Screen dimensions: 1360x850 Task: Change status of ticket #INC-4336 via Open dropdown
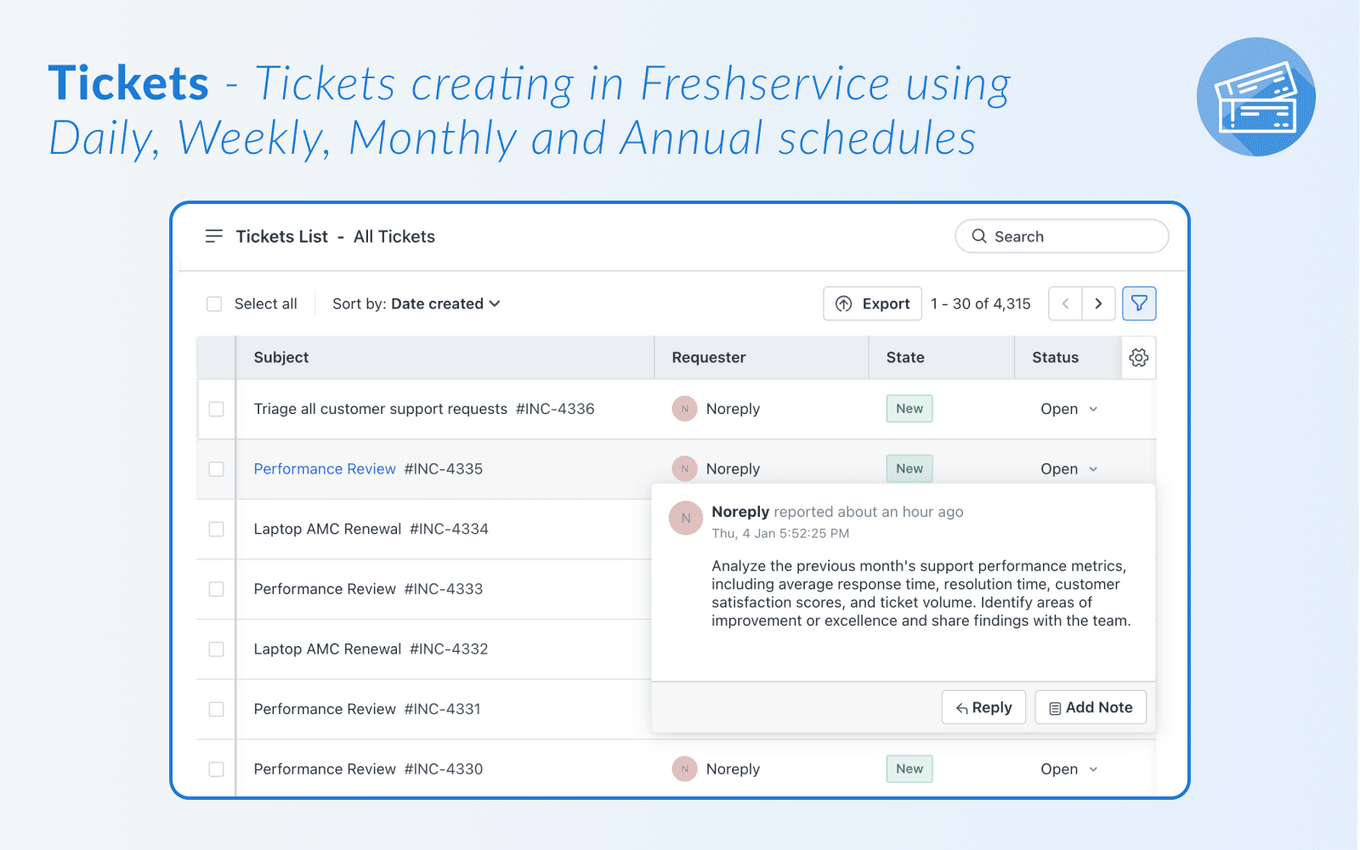tap(1069, 408)
